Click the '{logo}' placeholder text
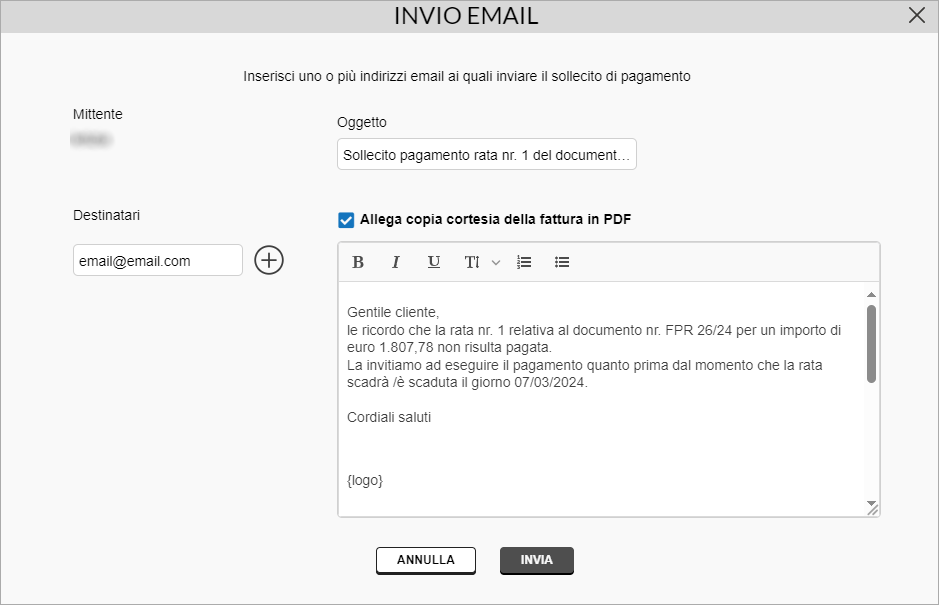 365,480
